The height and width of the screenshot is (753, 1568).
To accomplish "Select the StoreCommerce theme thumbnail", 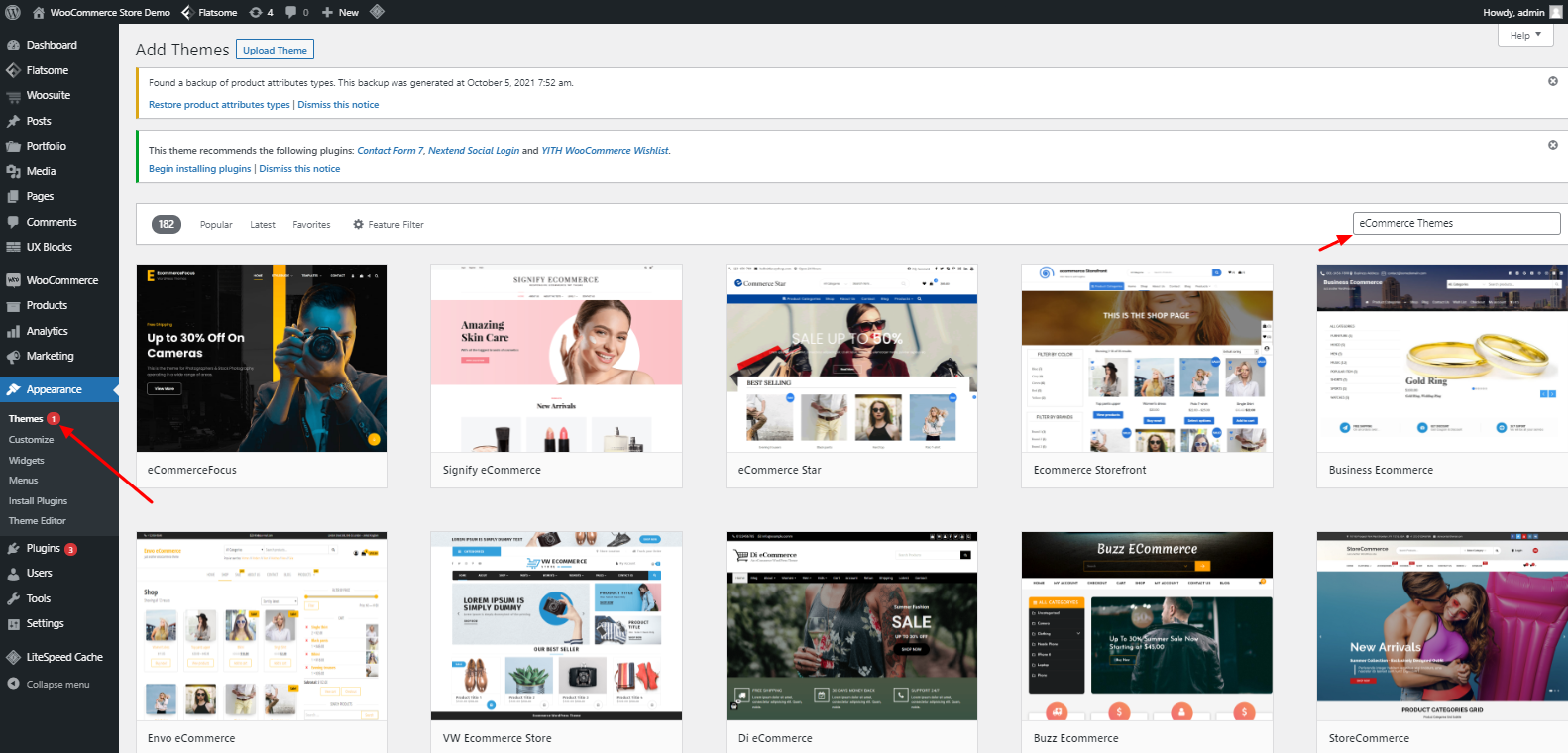I will point(1442,626).
